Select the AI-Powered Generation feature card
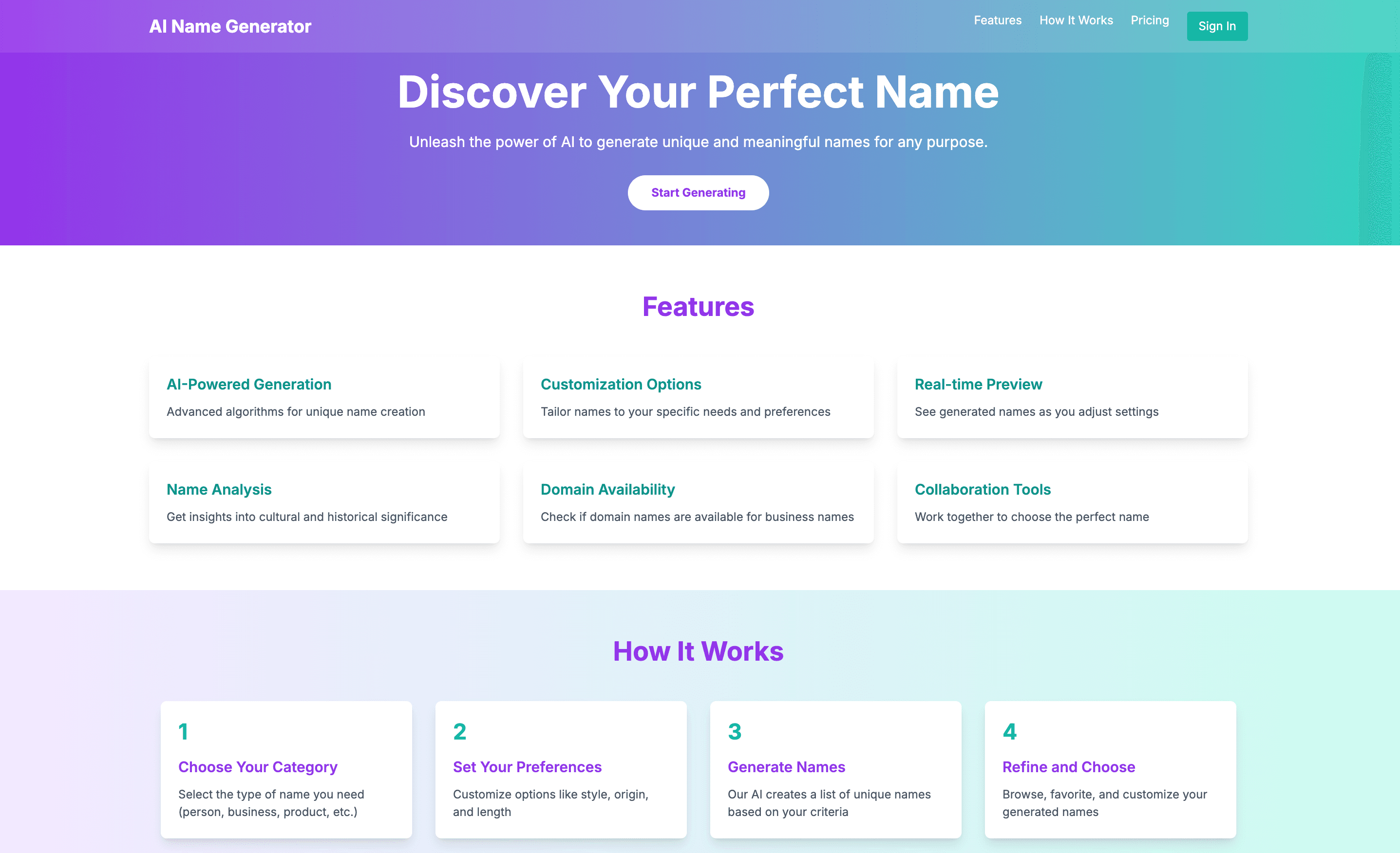The image size is (1400, 853). tap(324, 398)
